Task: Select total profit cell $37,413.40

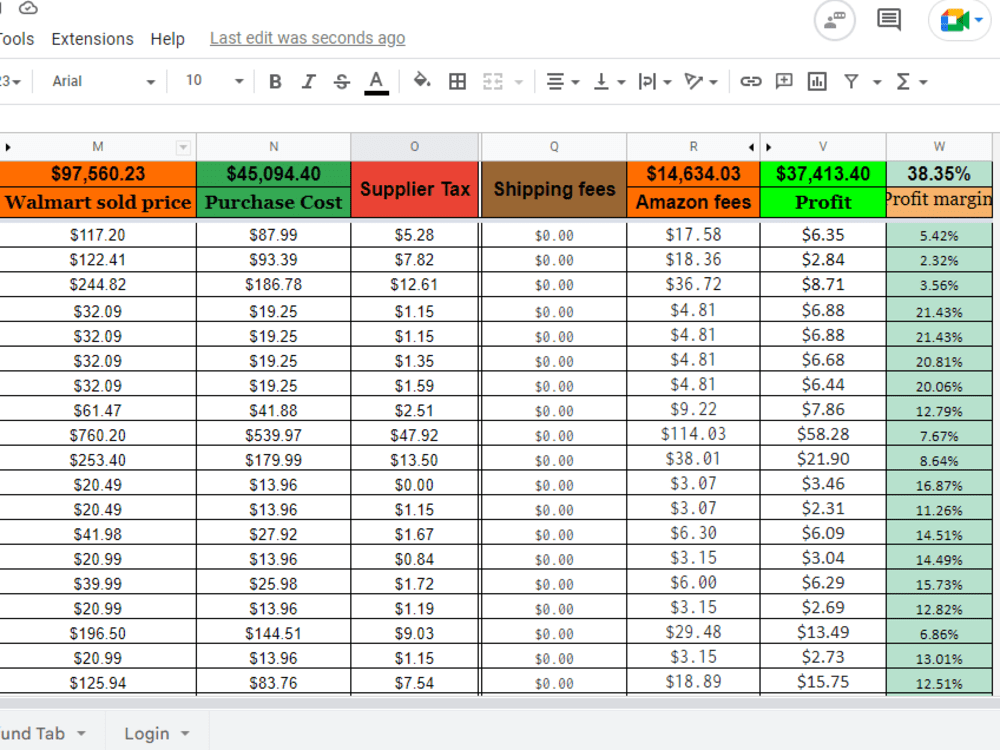Action: pos(823,174)
